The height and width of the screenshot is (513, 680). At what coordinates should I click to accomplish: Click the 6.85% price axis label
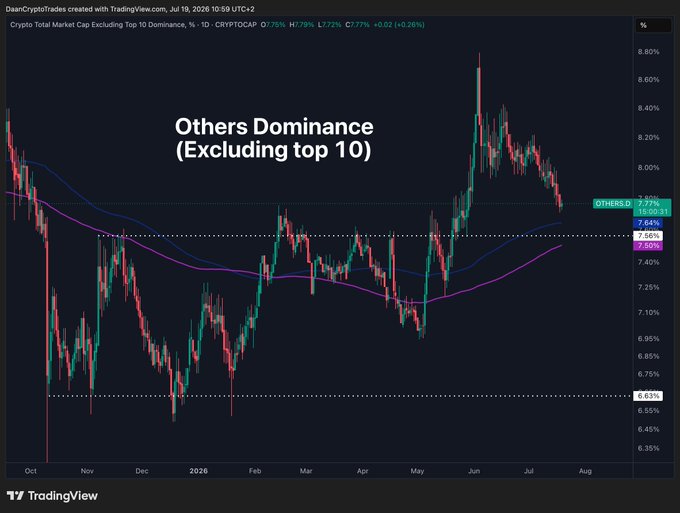(648, 356)
